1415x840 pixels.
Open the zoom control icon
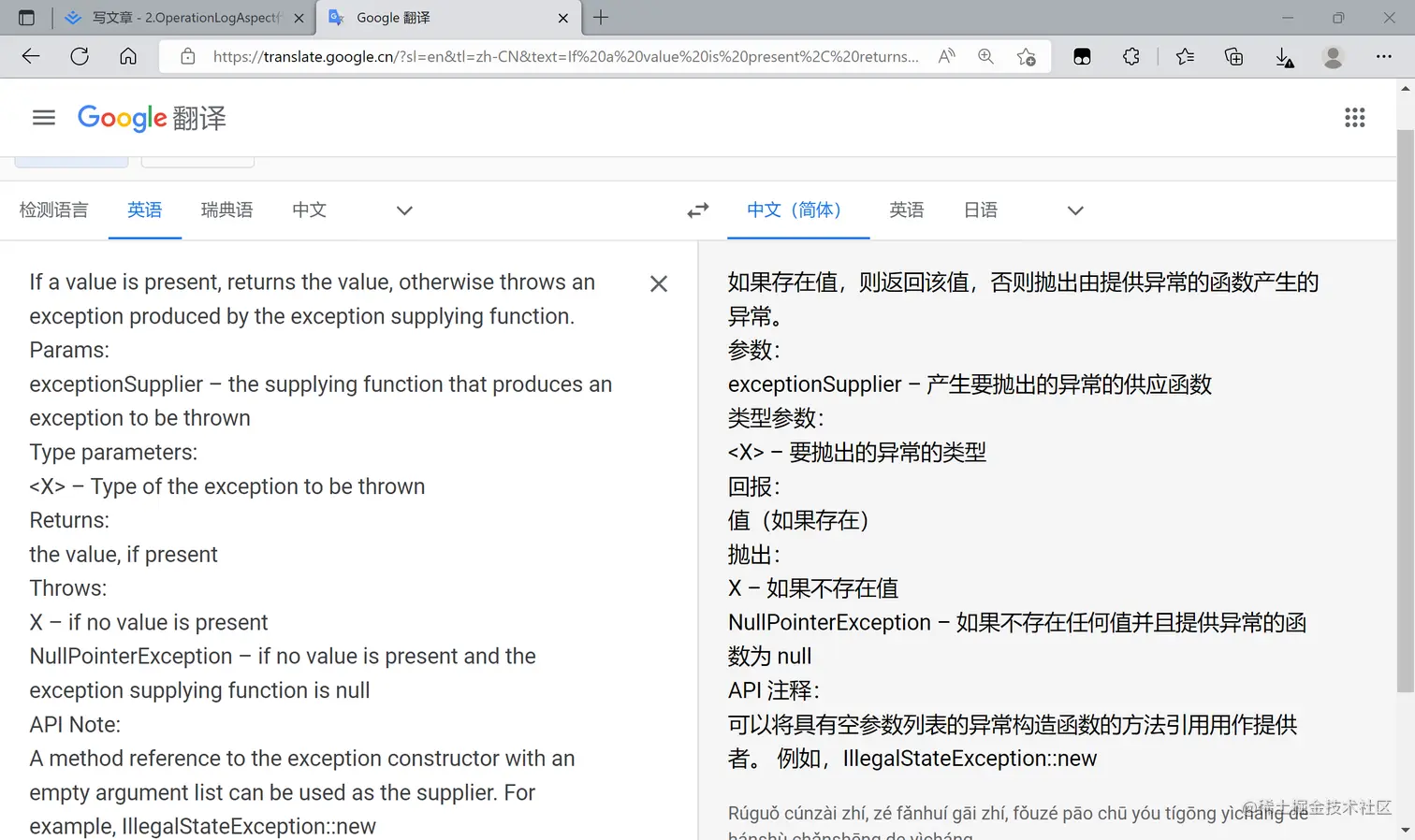coord(986,56)
